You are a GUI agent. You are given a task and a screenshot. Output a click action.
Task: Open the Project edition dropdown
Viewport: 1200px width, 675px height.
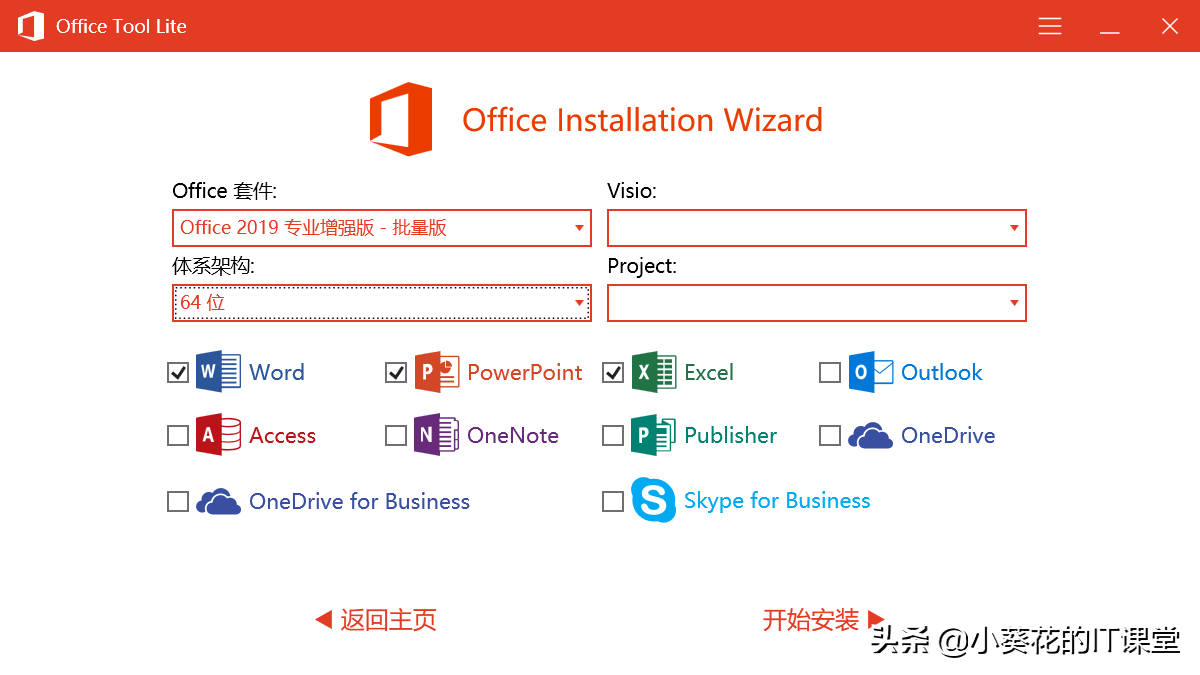point(817,303)
